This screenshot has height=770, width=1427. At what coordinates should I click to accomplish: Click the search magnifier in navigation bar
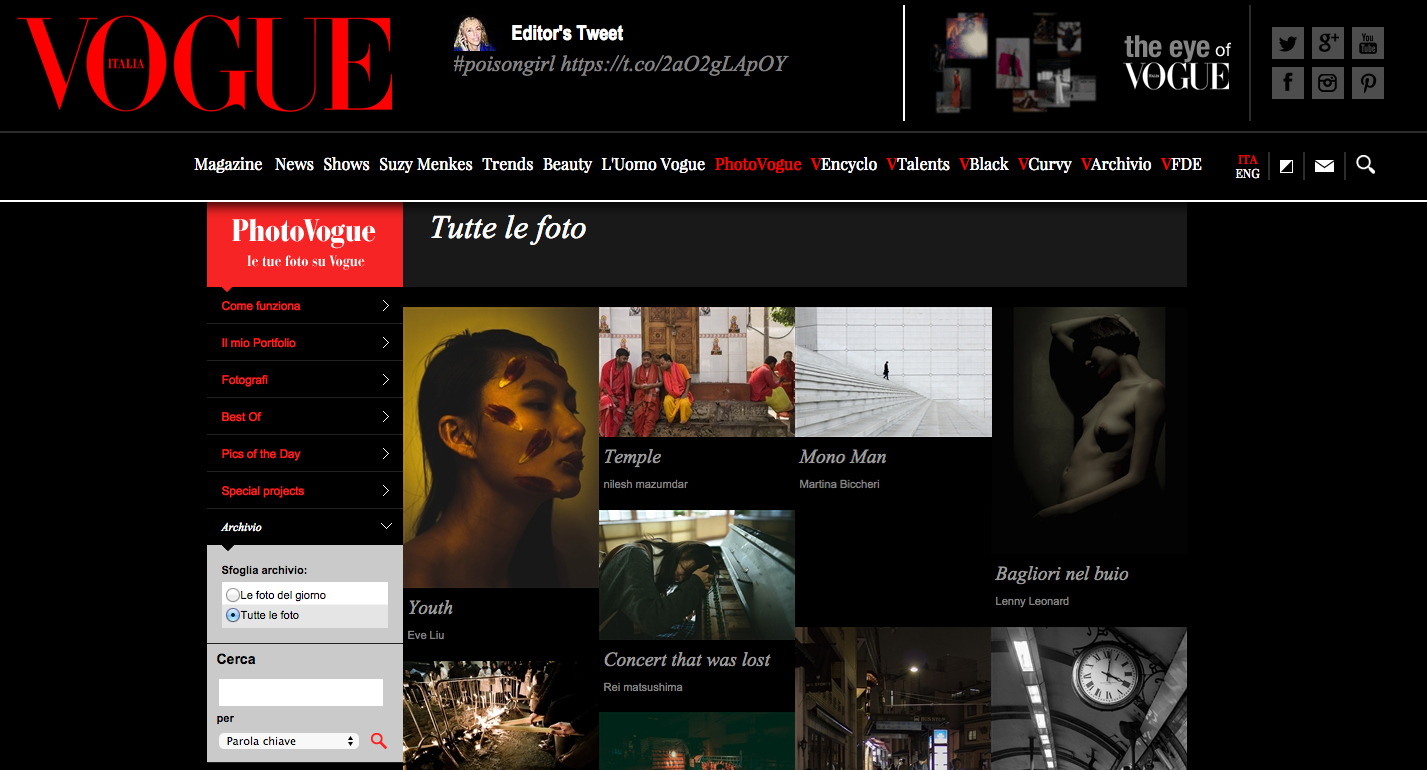(1366, 165)
